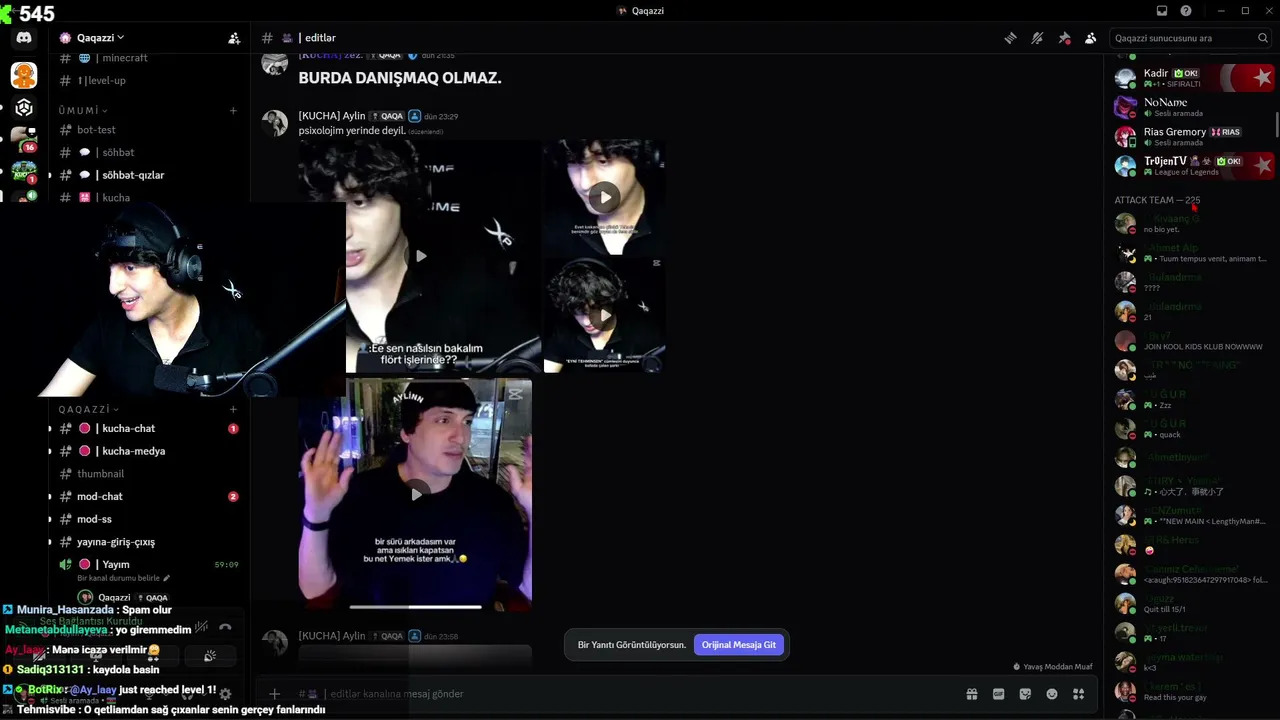This screenshot has height=720, width=1280.
Task: Focus the Qaqazzi server search field
Action: coord(1191,38)
